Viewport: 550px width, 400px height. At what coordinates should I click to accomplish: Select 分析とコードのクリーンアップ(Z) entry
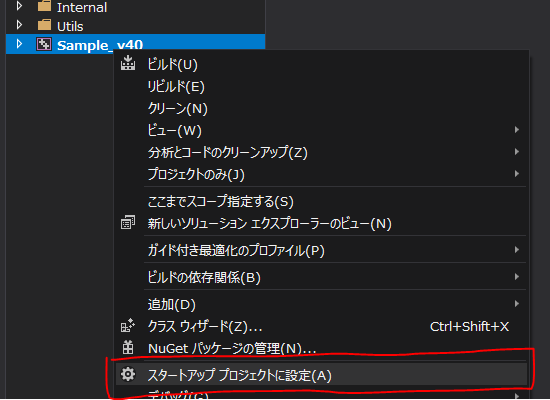click(321, 152)
